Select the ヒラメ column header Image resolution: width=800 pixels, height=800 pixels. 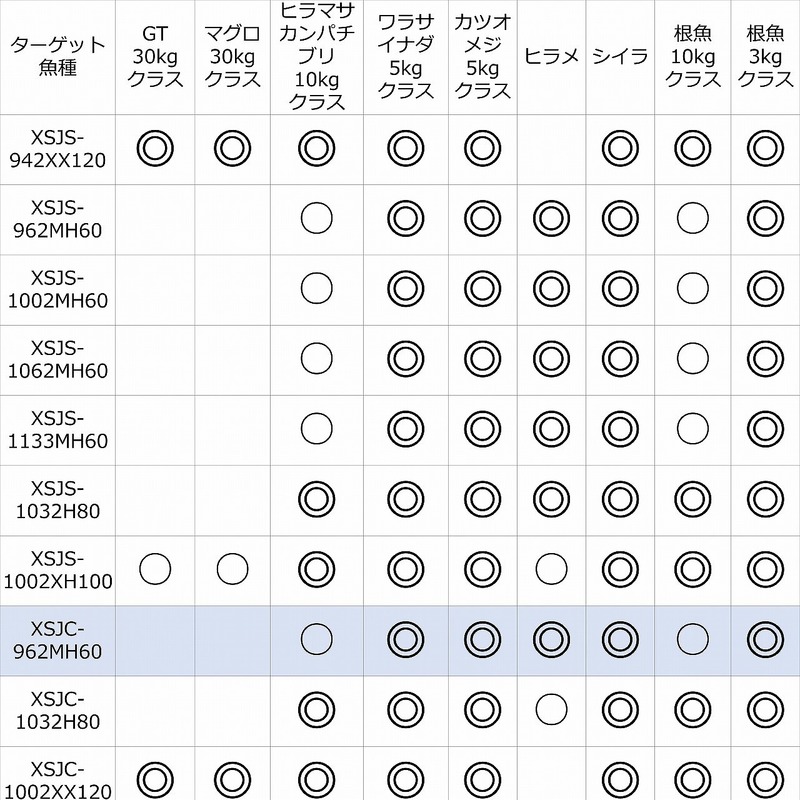click(551, 56)
